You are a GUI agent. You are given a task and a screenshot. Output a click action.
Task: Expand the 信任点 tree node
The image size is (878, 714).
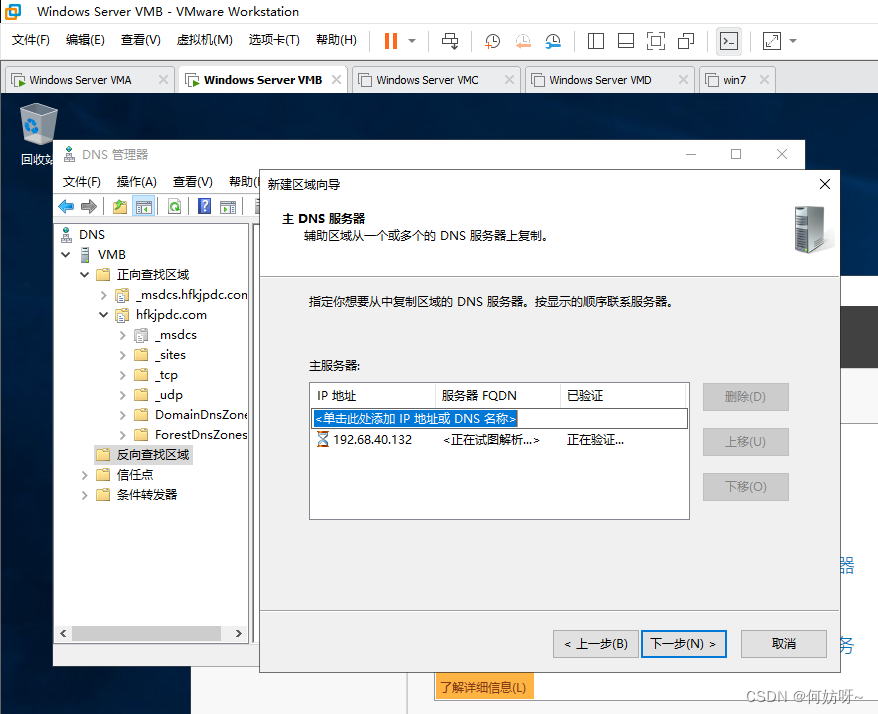pos(85,475)
